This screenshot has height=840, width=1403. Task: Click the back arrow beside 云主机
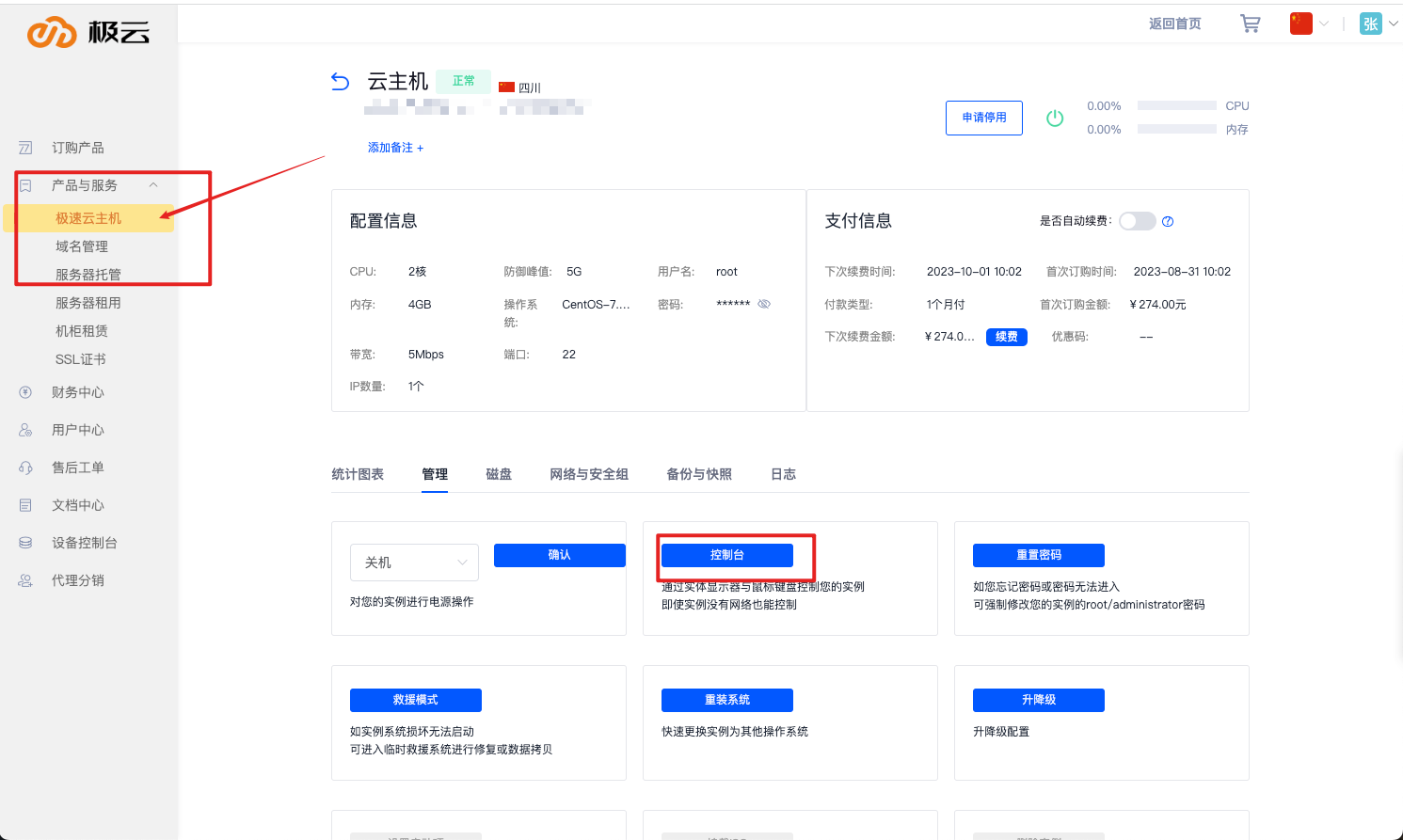[340, 82]
